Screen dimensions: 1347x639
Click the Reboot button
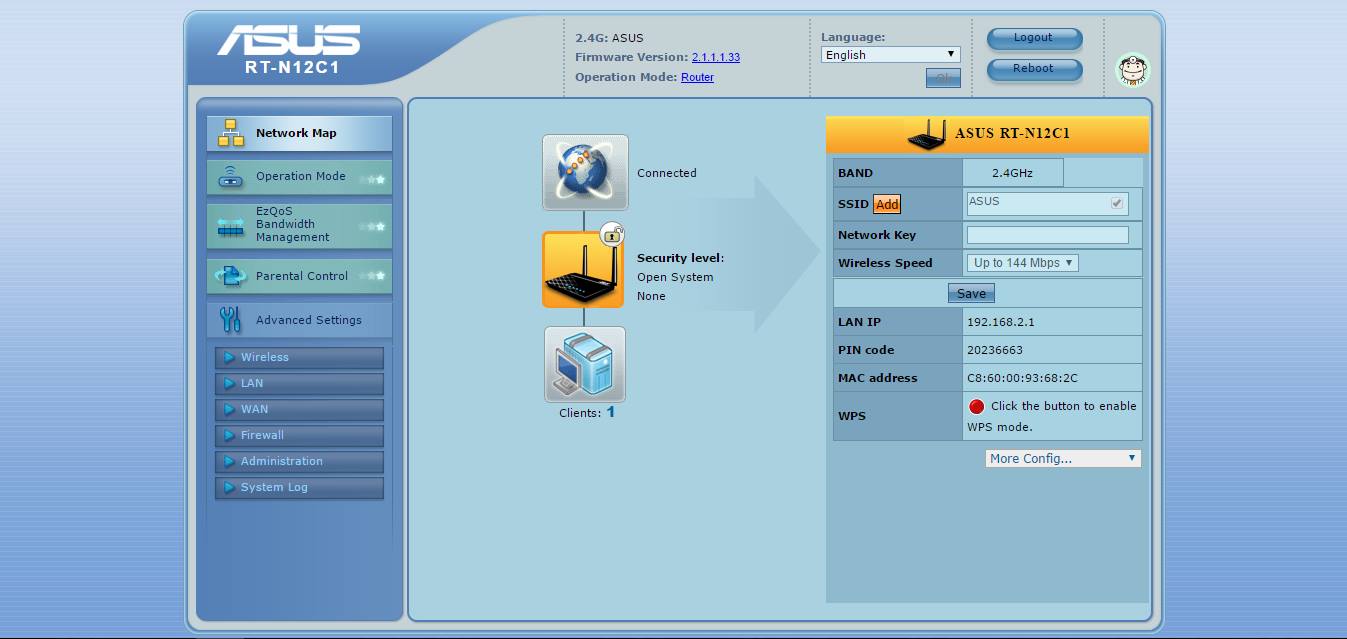[x=1034, y=69]
